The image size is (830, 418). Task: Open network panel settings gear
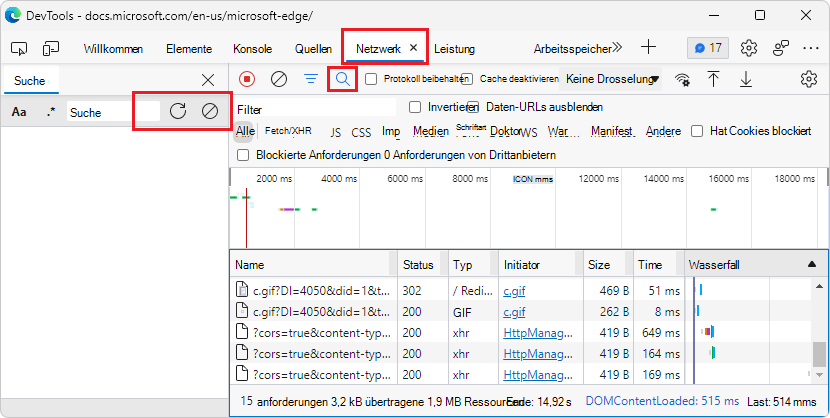tap(809, 79)
